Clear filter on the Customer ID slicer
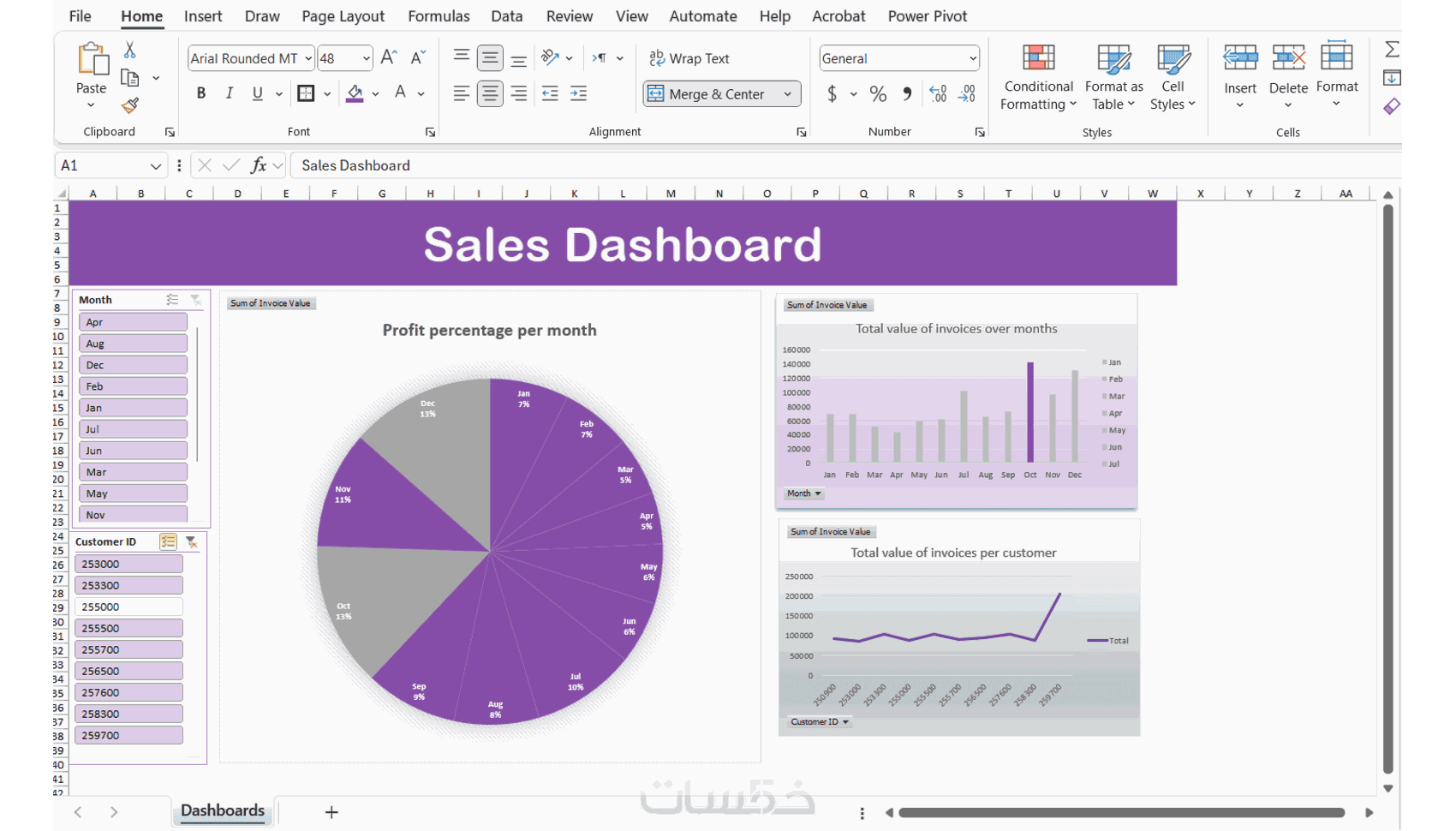The height and width of the screenshot is (831, 1456). click(x=192, y=541)
